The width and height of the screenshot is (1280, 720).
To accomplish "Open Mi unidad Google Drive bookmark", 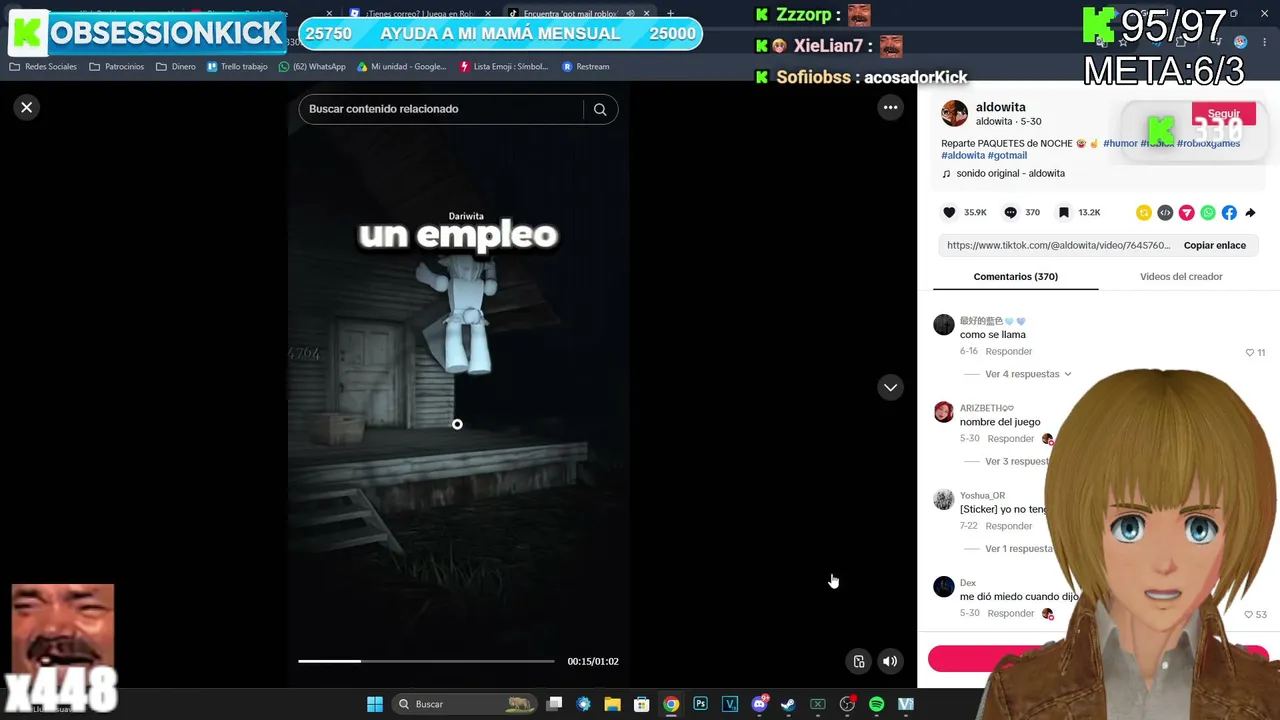I will [x=402, y=67].
